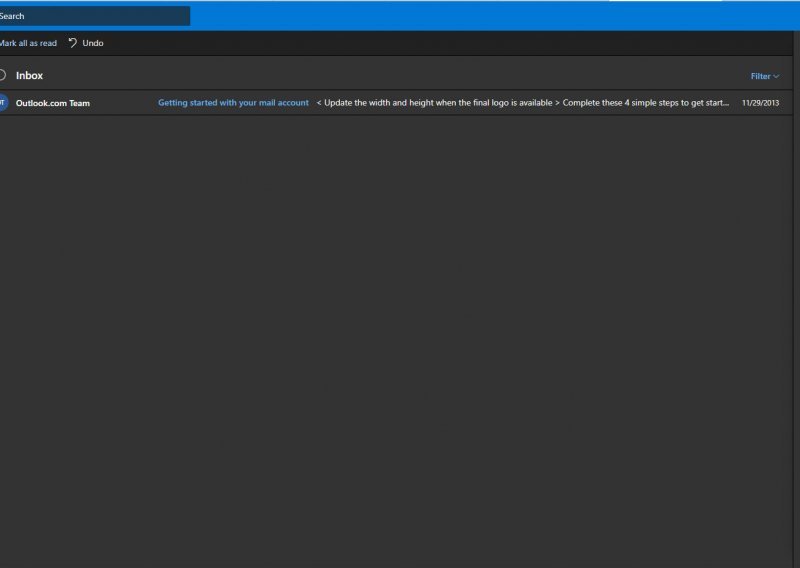
Task: Click the Undo arrow icon
Action: point(73,43)
